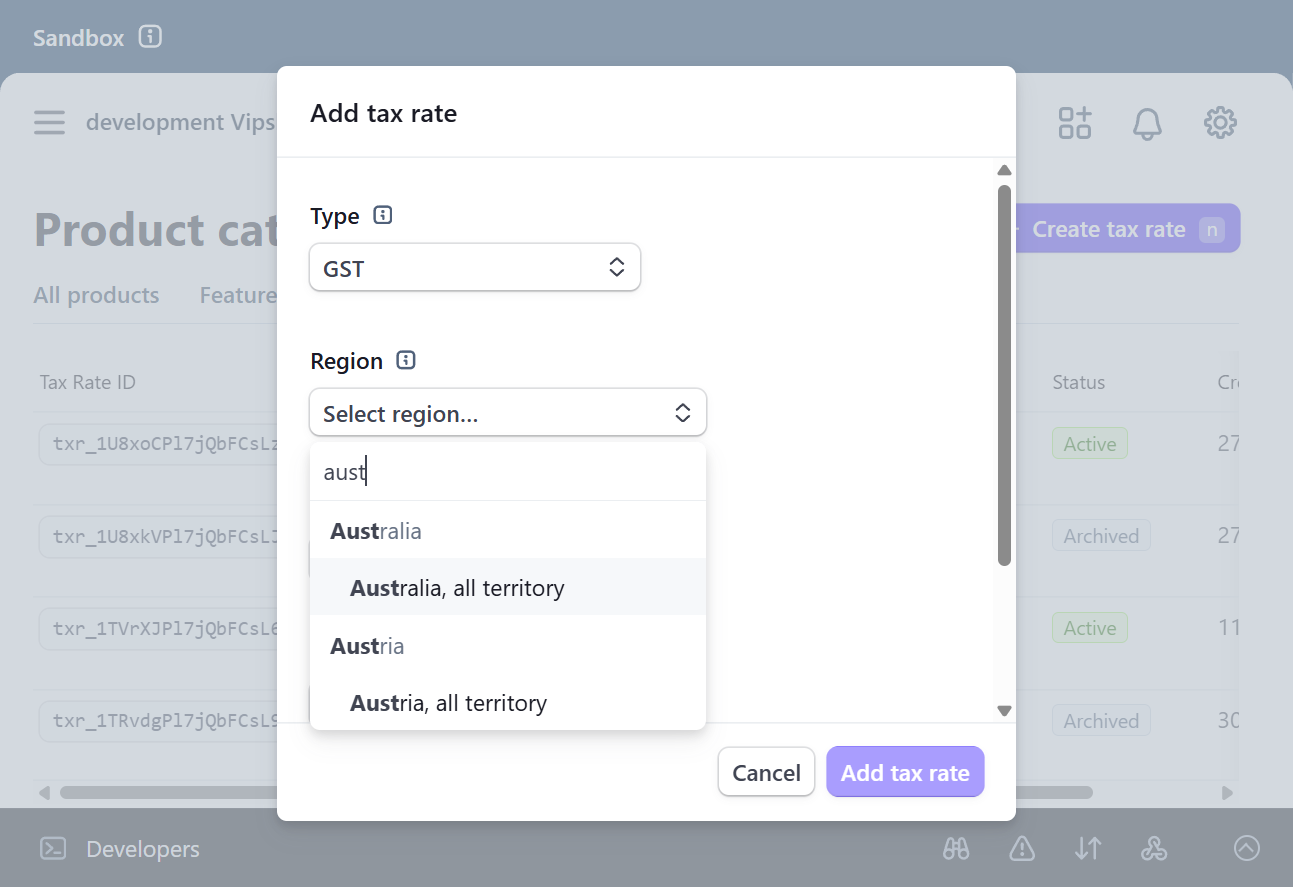Choose Australia, all territory option
The image size is (1293, 887).
(x=508, y=587)
